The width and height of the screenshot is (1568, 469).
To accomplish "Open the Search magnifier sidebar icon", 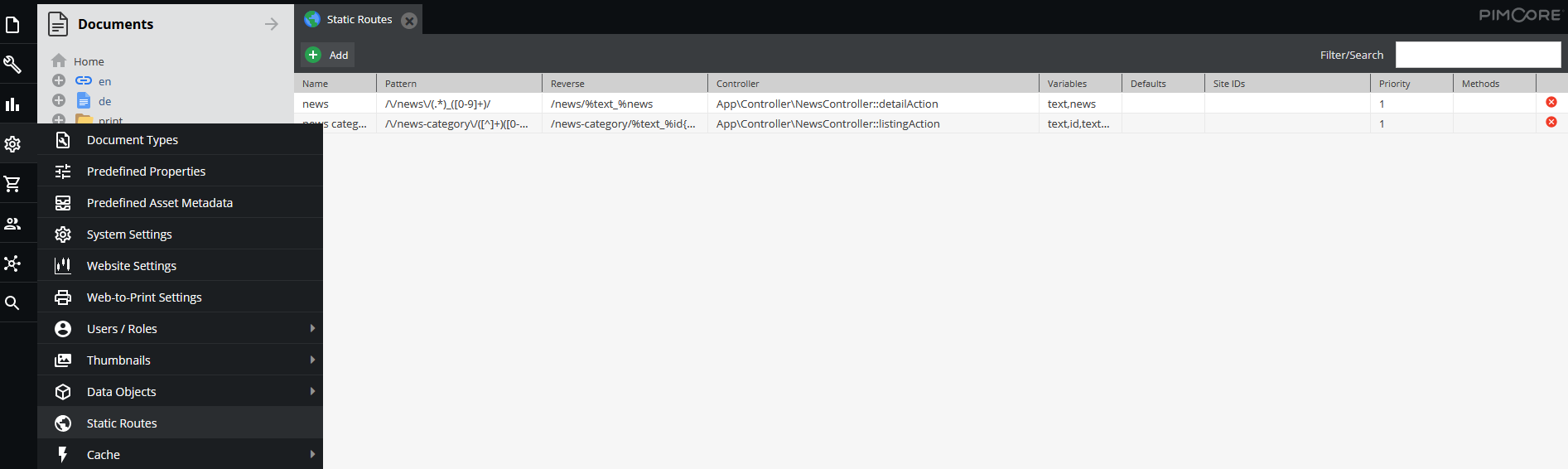I will [12, 303].
